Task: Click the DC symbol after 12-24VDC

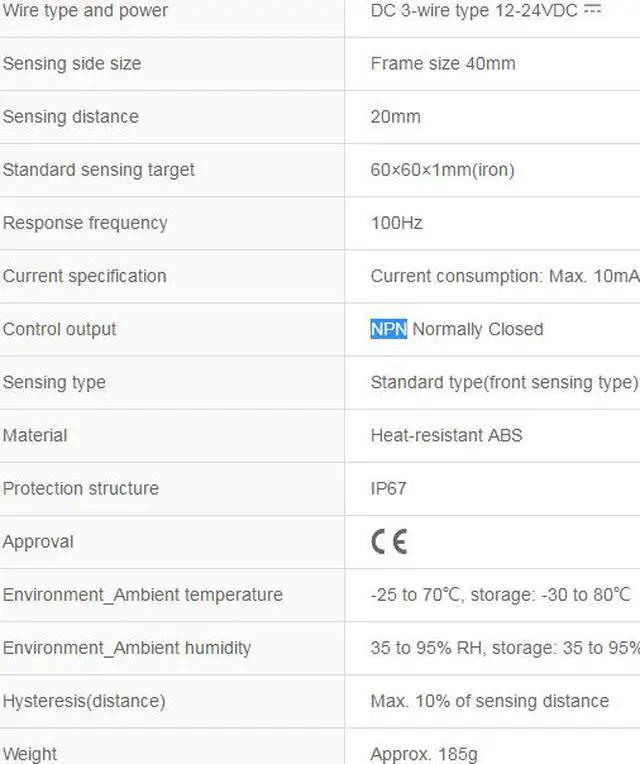Action: tap(593, 10)
